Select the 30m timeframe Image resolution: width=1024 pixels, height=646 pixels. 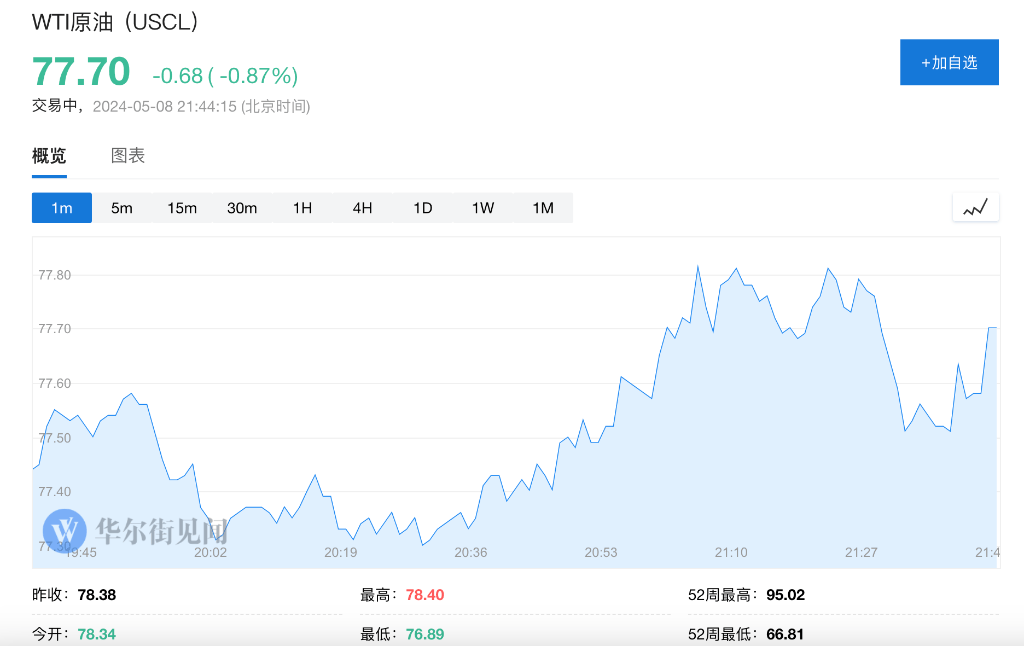point(242,208)
